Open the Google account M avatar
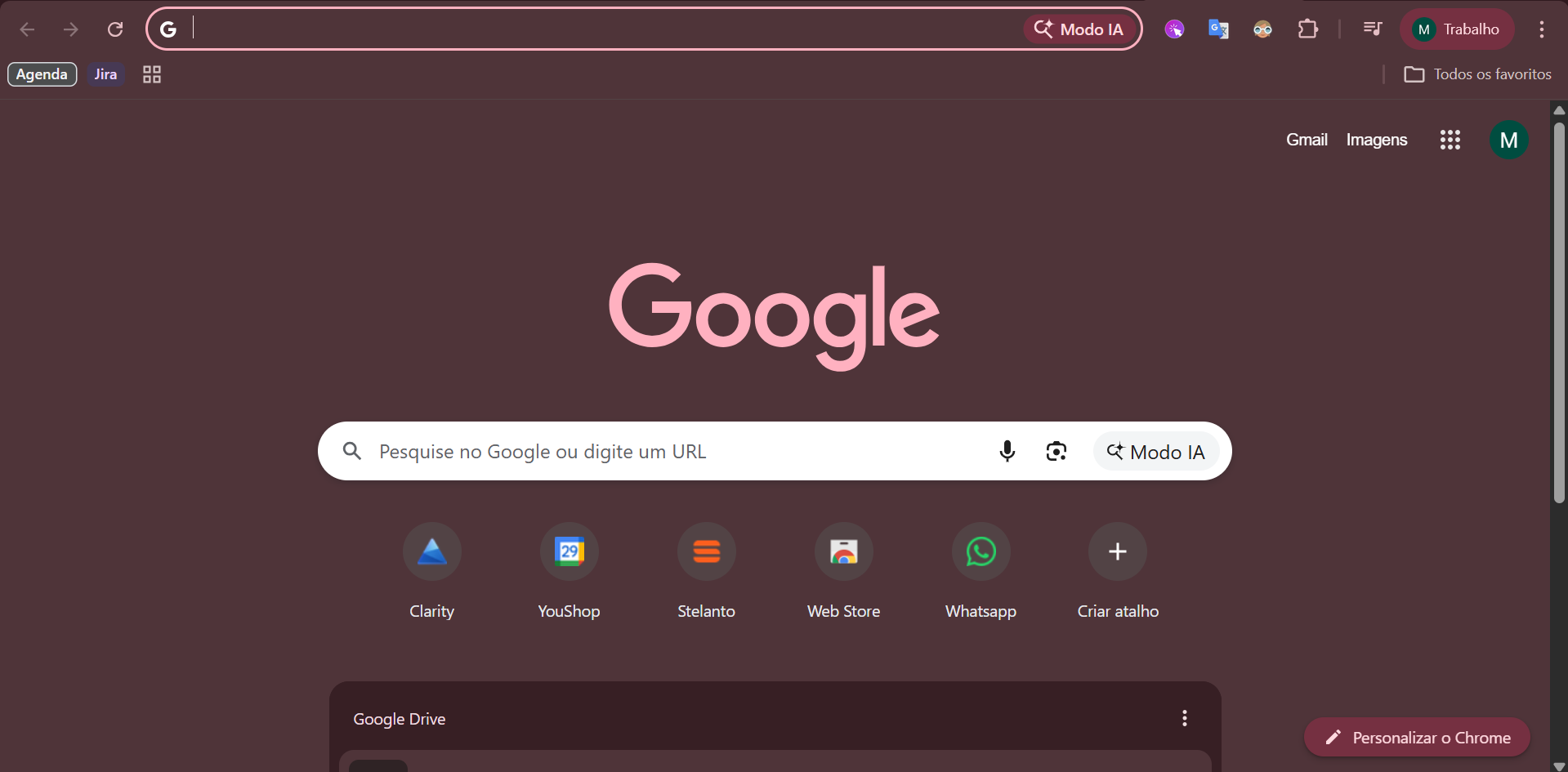1568x772 pixels. coord(1509,140)
